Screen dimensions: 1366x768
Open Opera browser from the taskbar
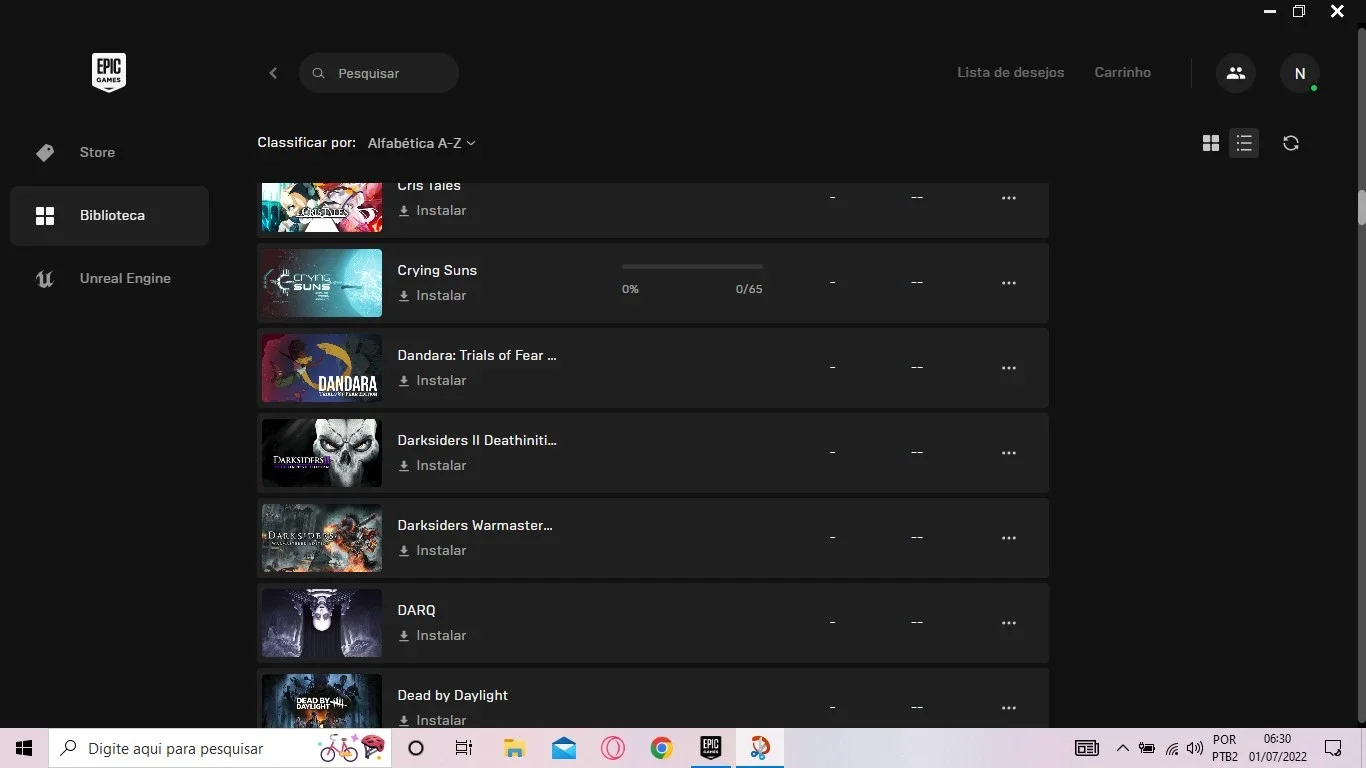coord(612,748)
